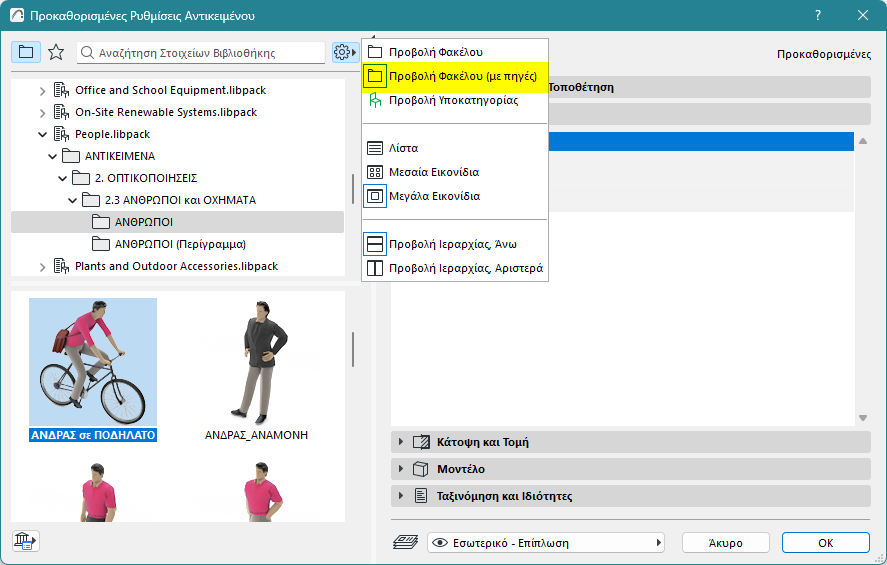
Task: Select ΑΝΔΡΑΣ_ΑΝΑΜΟΝΗ thumbnail
Action: pos(256,370)
